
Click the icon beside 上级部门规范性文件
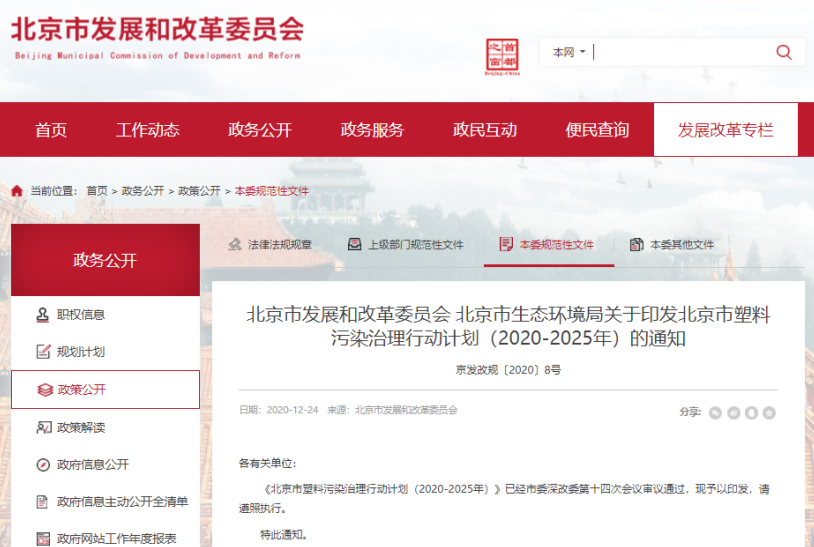pos(355,244)
